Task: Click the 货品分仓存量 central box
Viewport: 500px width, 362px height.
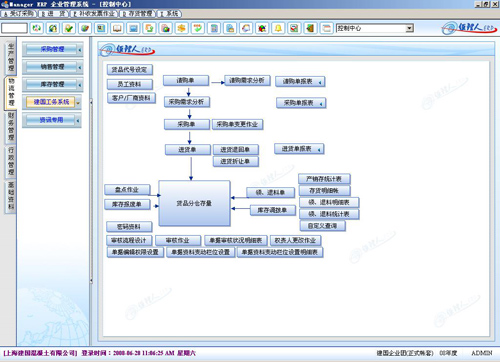Action: 194,203
